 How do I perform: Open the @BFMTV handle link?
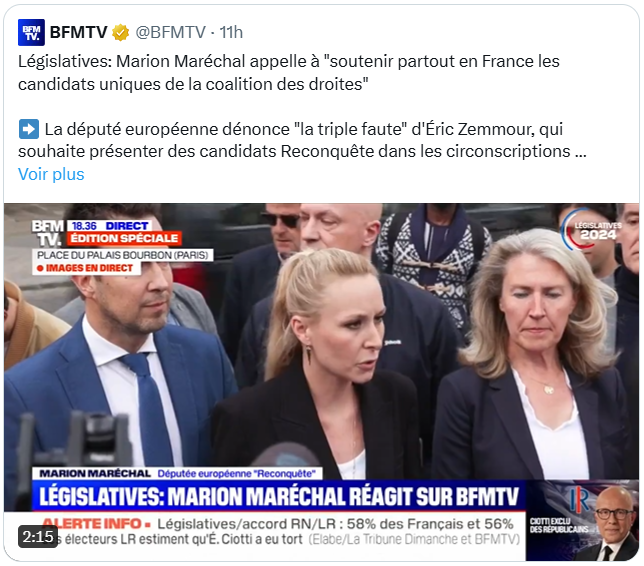click(170, 32)
